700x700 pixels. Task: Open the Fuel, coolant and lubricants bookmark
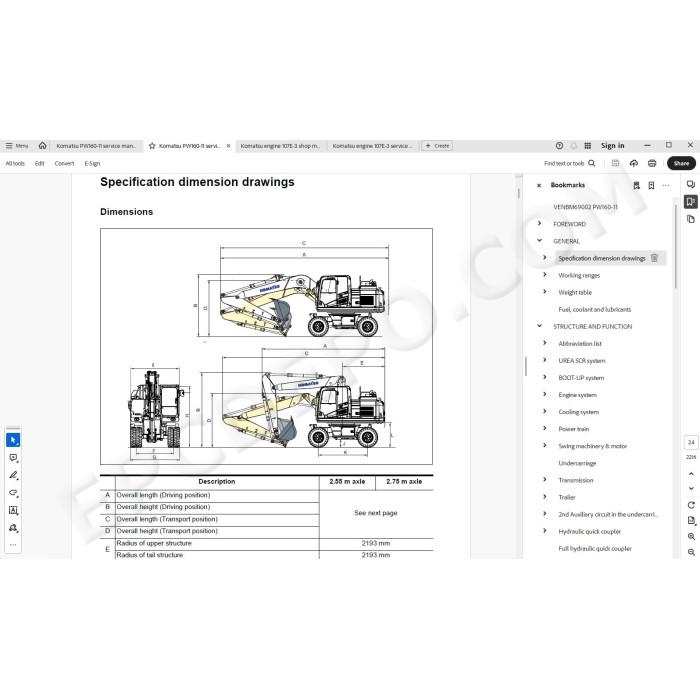tap(595, 309)
